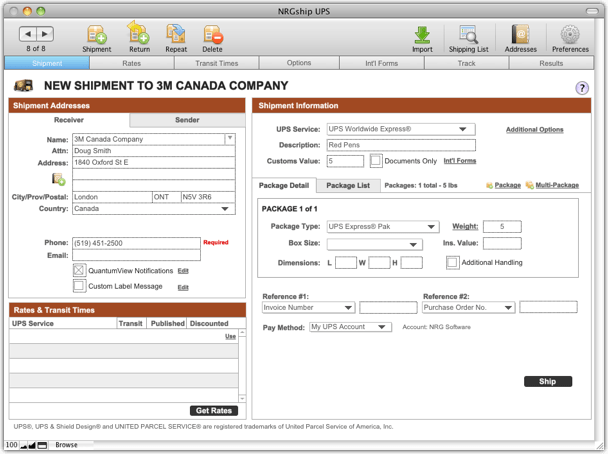The image size is (608, 454).
Task: Open Preferences gear icon
Action: point(570,38)
